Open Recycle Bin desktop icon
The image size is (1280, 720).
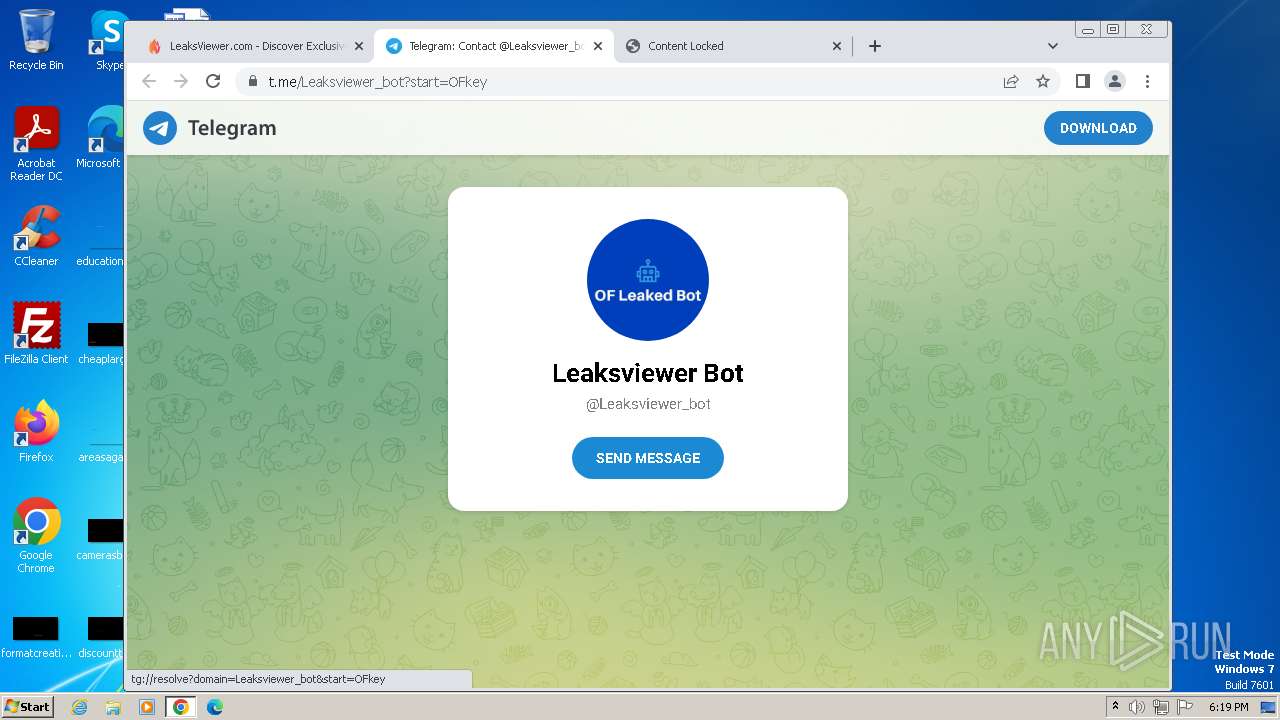(36, 40)
